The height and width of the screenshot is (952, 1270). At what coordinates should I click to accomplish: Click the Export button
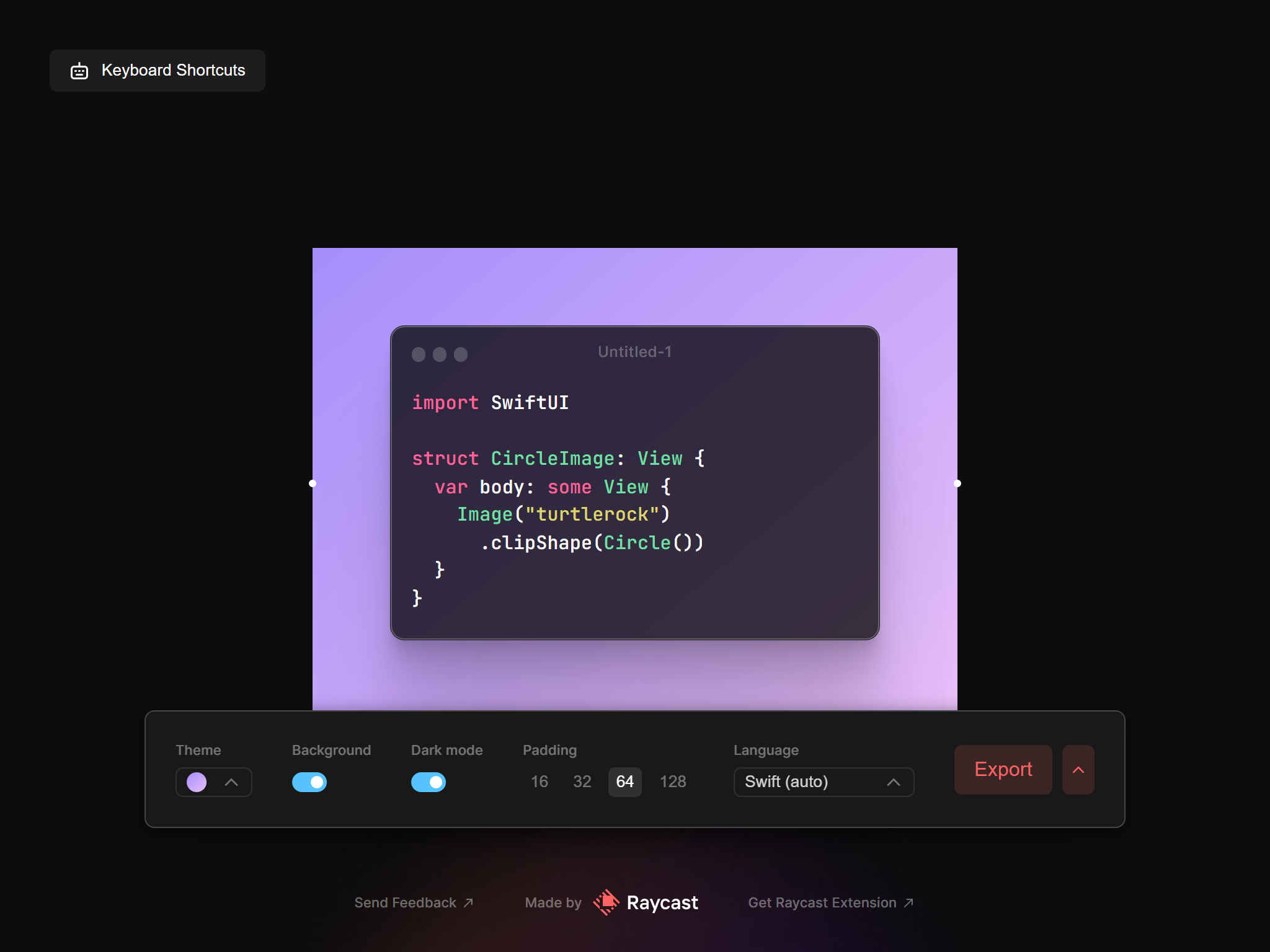coord(1003,770)
